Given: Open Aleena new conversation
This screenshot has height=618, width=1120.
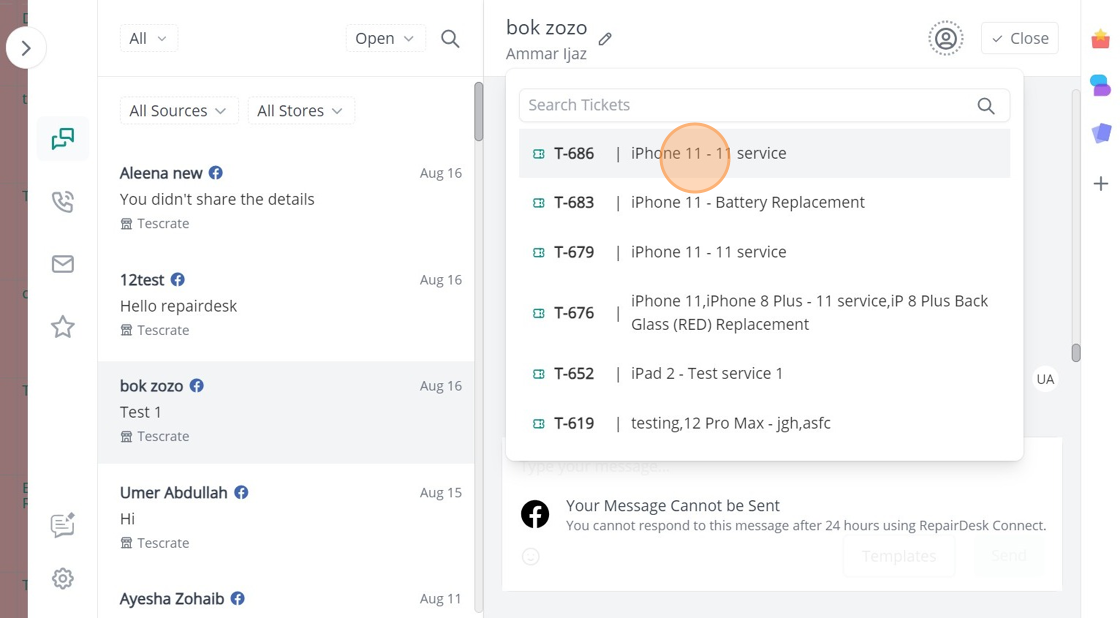Looking at the screenshot, I should click(286, 198).
